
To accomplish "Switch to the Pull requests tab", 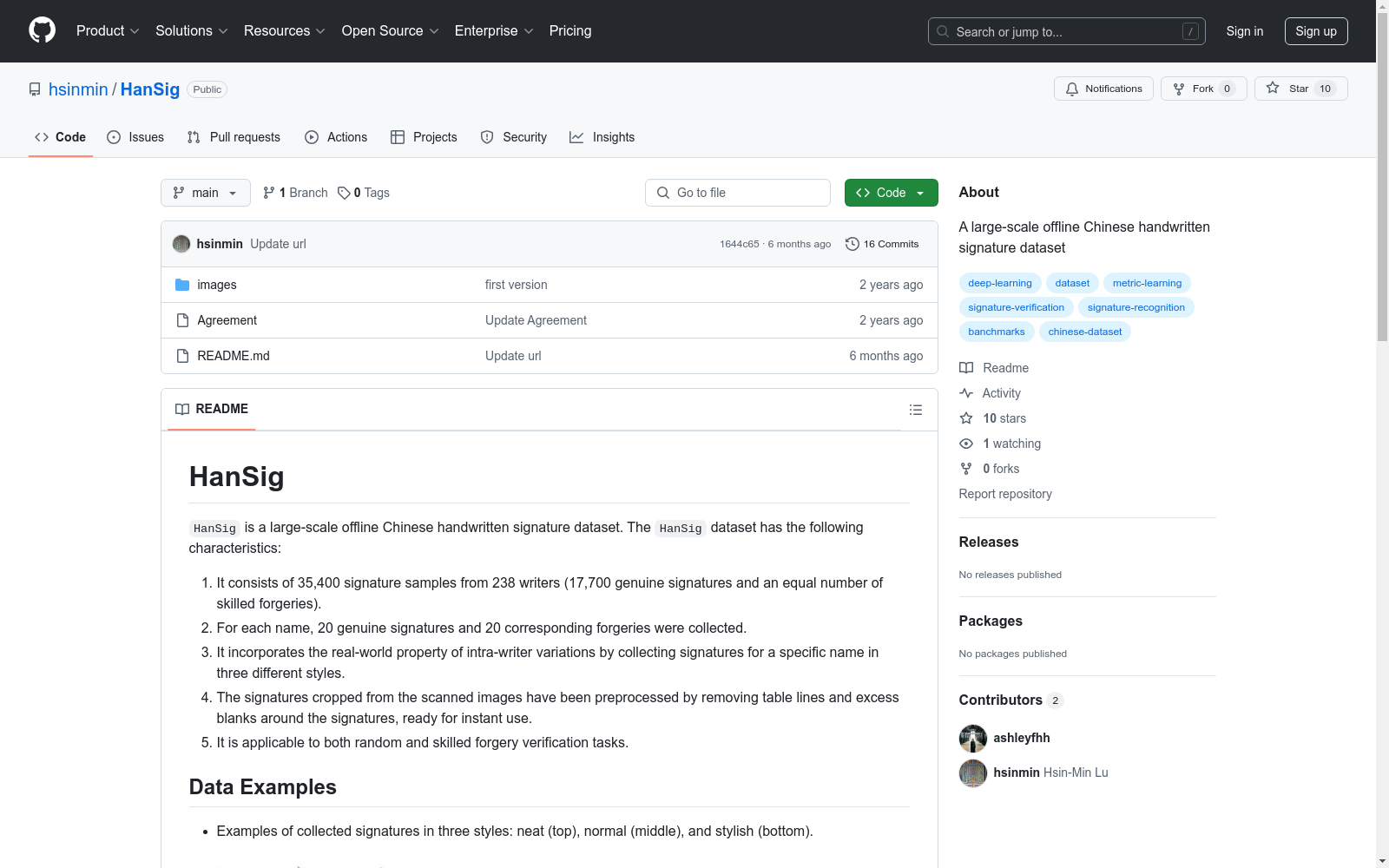I will [234, 137].
